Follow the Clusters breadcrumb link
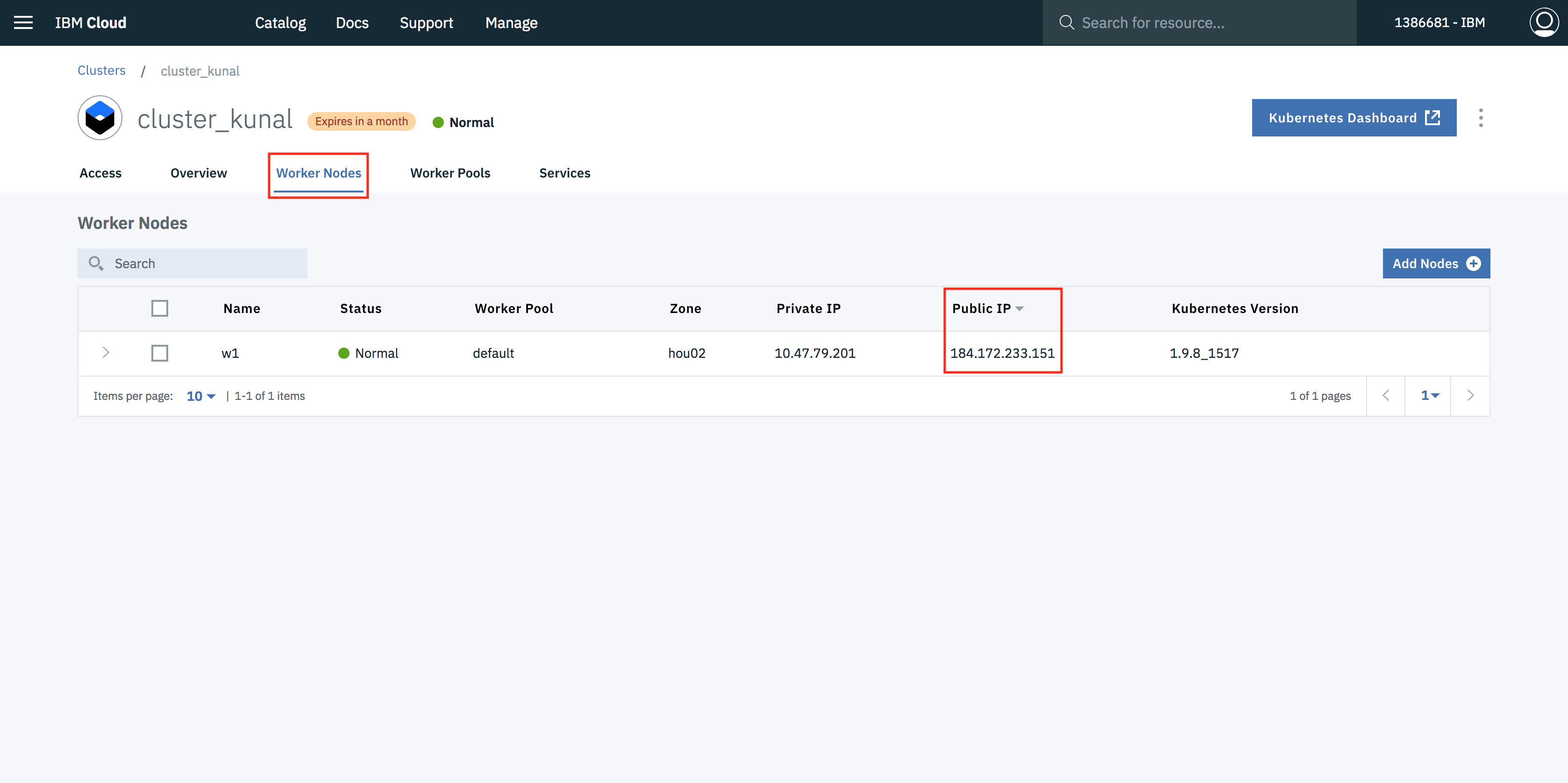1568x783 pixels. pyautogui.click(x=101, y=71)
